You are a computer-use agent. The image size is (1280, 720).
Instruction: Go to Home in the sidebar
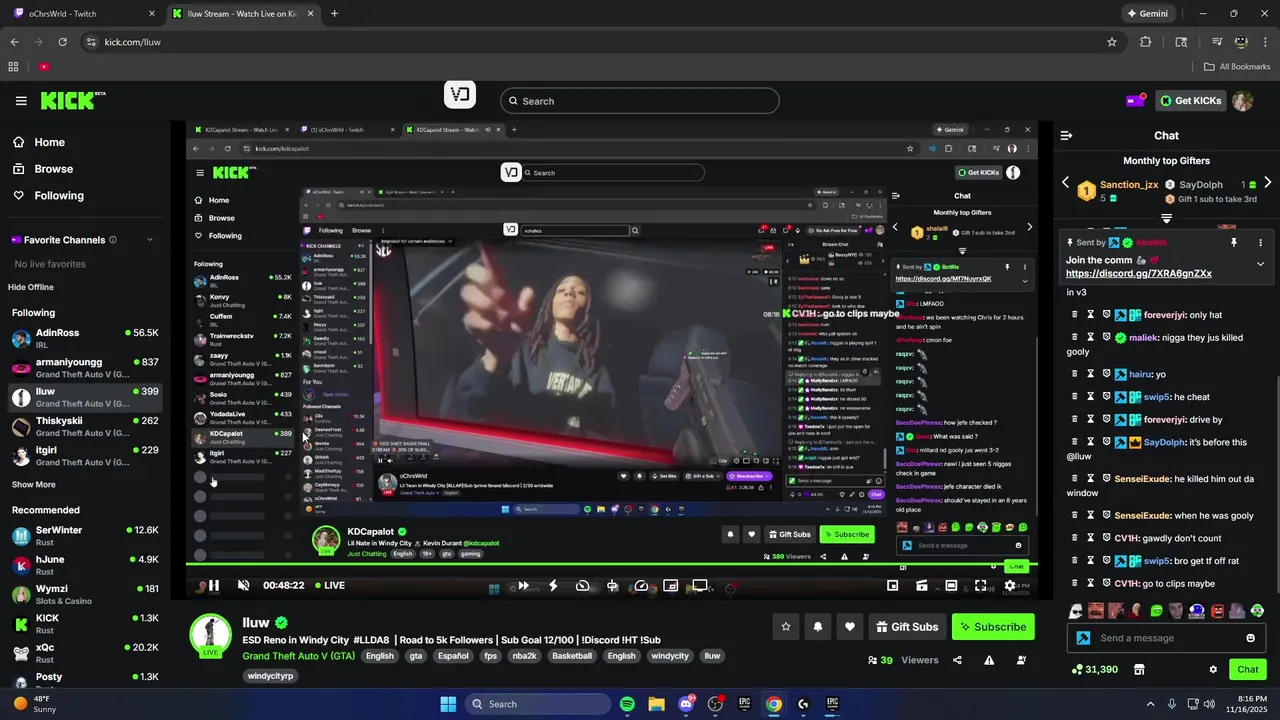pos(39,142)
